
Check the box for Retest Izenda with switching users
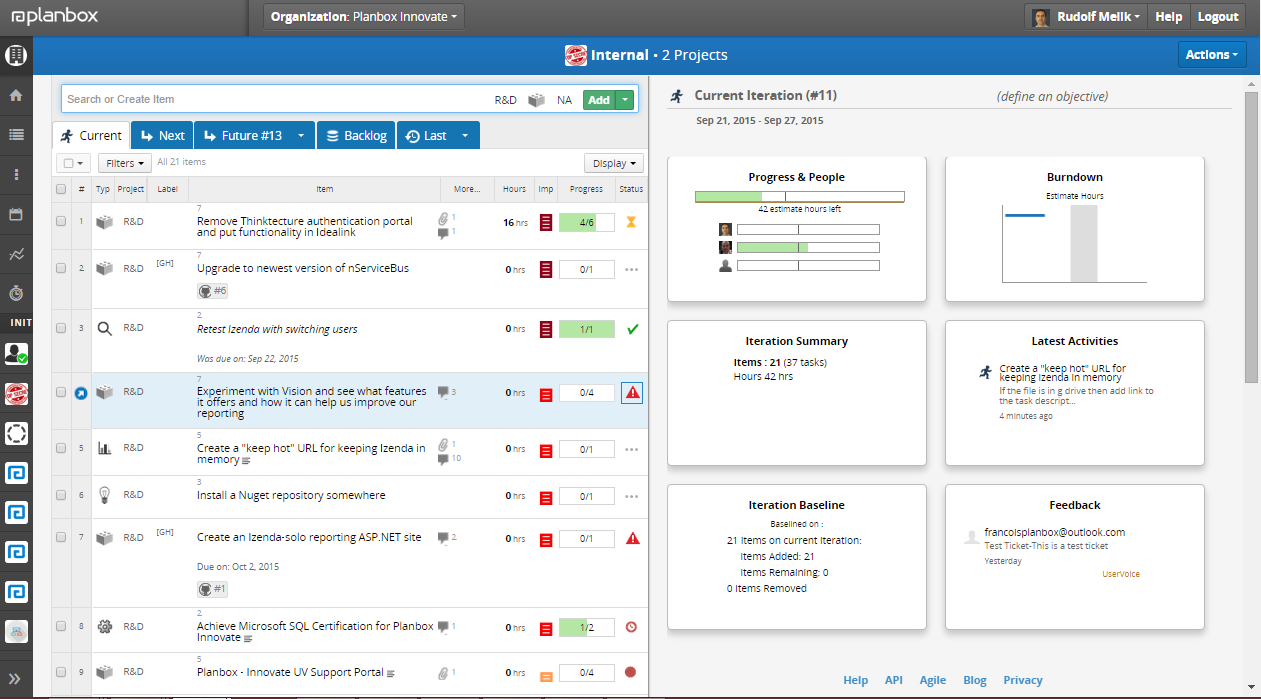61,328
